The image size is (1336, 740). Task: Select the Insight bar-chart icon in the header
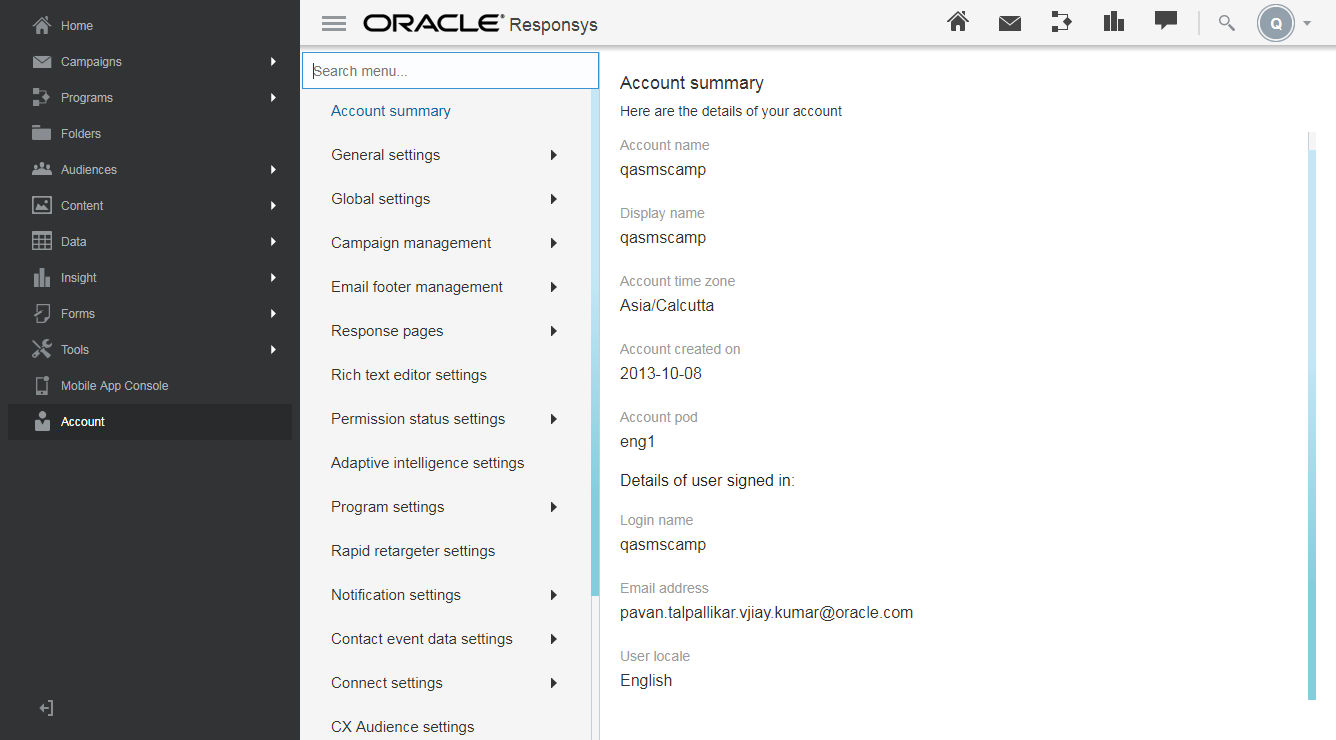point(1113,21)
